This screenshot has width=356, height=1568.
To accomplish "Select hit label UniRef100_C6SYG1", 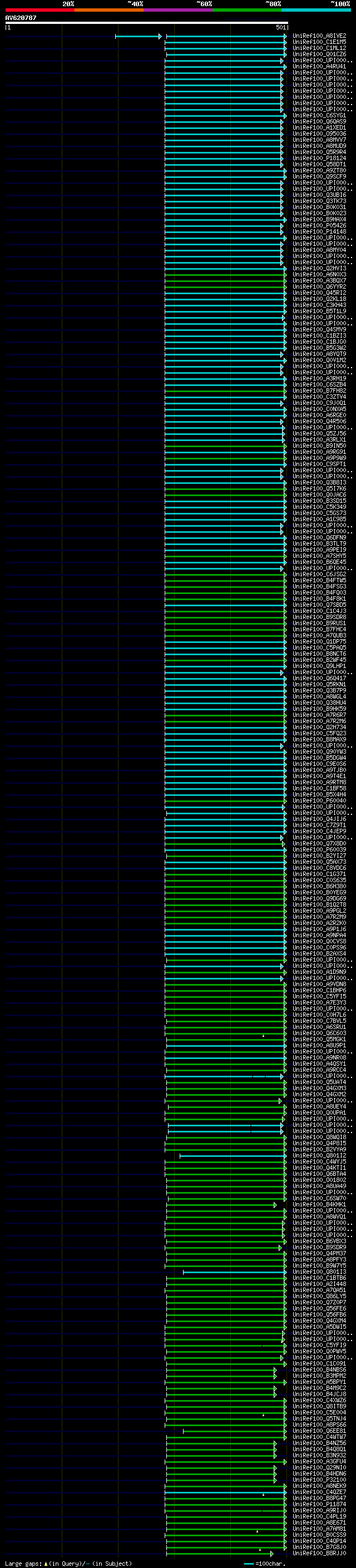I will [x=319, y=116].
